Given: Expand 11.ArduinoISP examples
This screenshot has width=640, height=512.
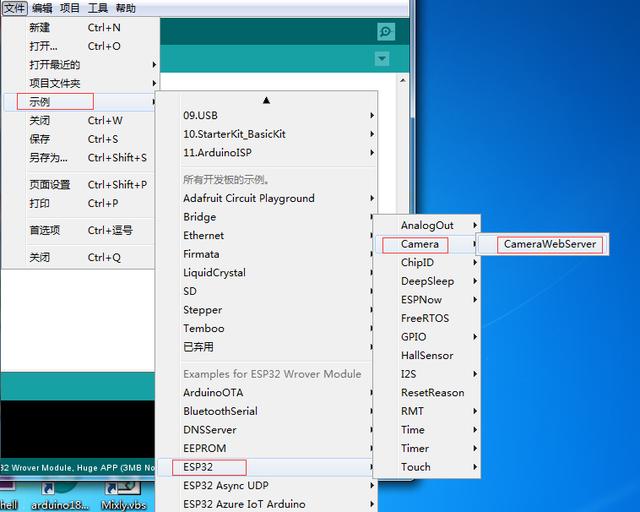Looking at the screenshot, I should coord(267,153).
